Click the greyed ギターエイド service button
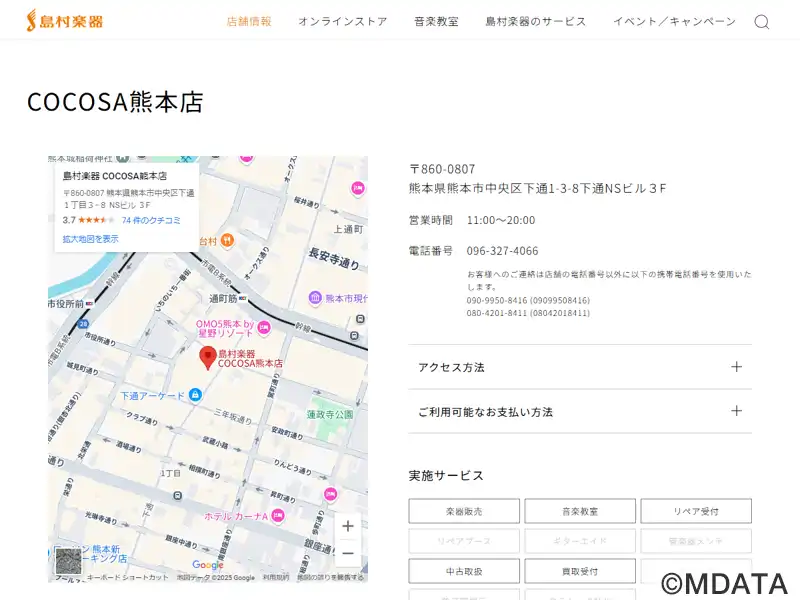Screen dimensions: 800x600 click(580, 541)
